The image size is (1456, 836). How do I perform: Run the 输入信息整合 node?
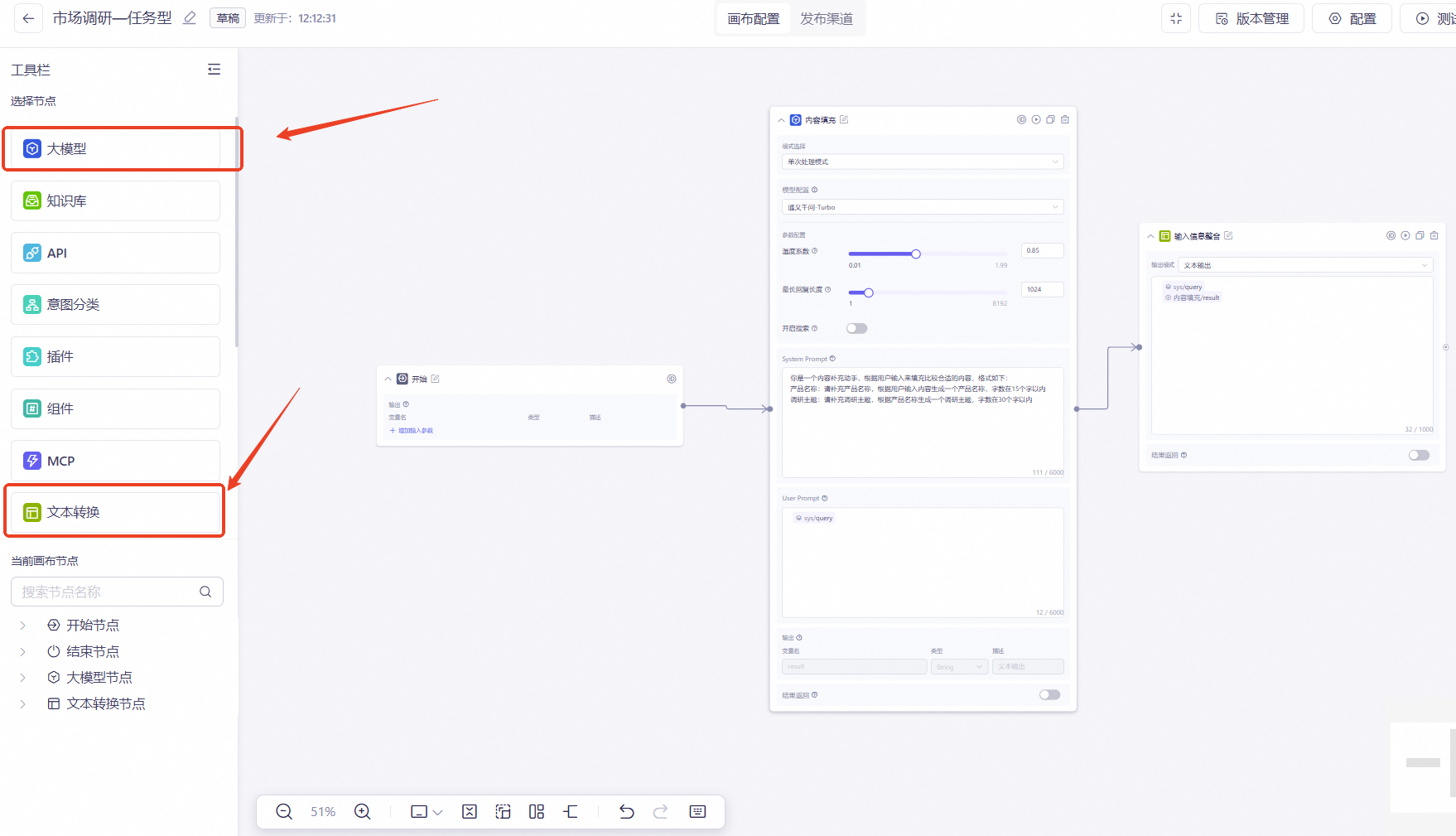click(x=1405, y=236)
